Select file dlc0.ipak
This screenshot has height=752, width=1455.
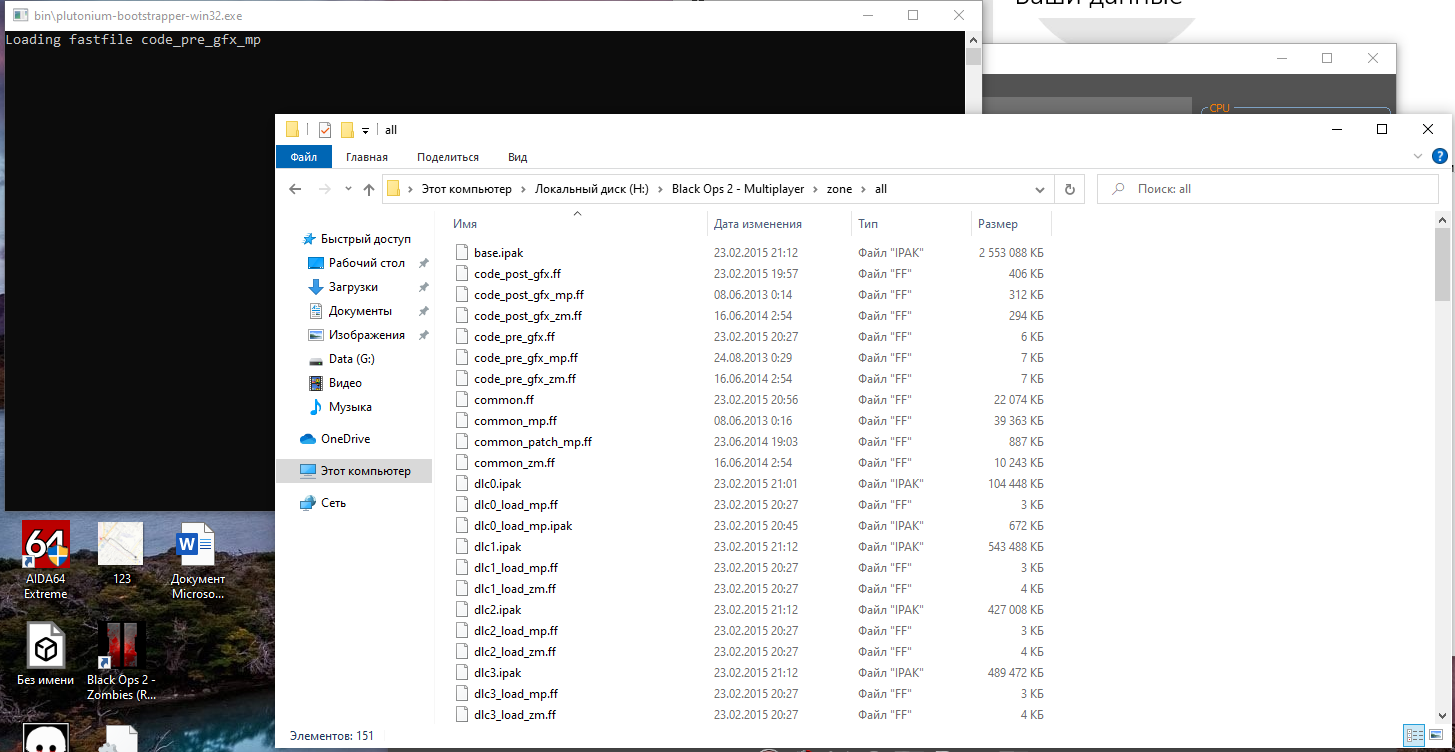pos(497,484)
